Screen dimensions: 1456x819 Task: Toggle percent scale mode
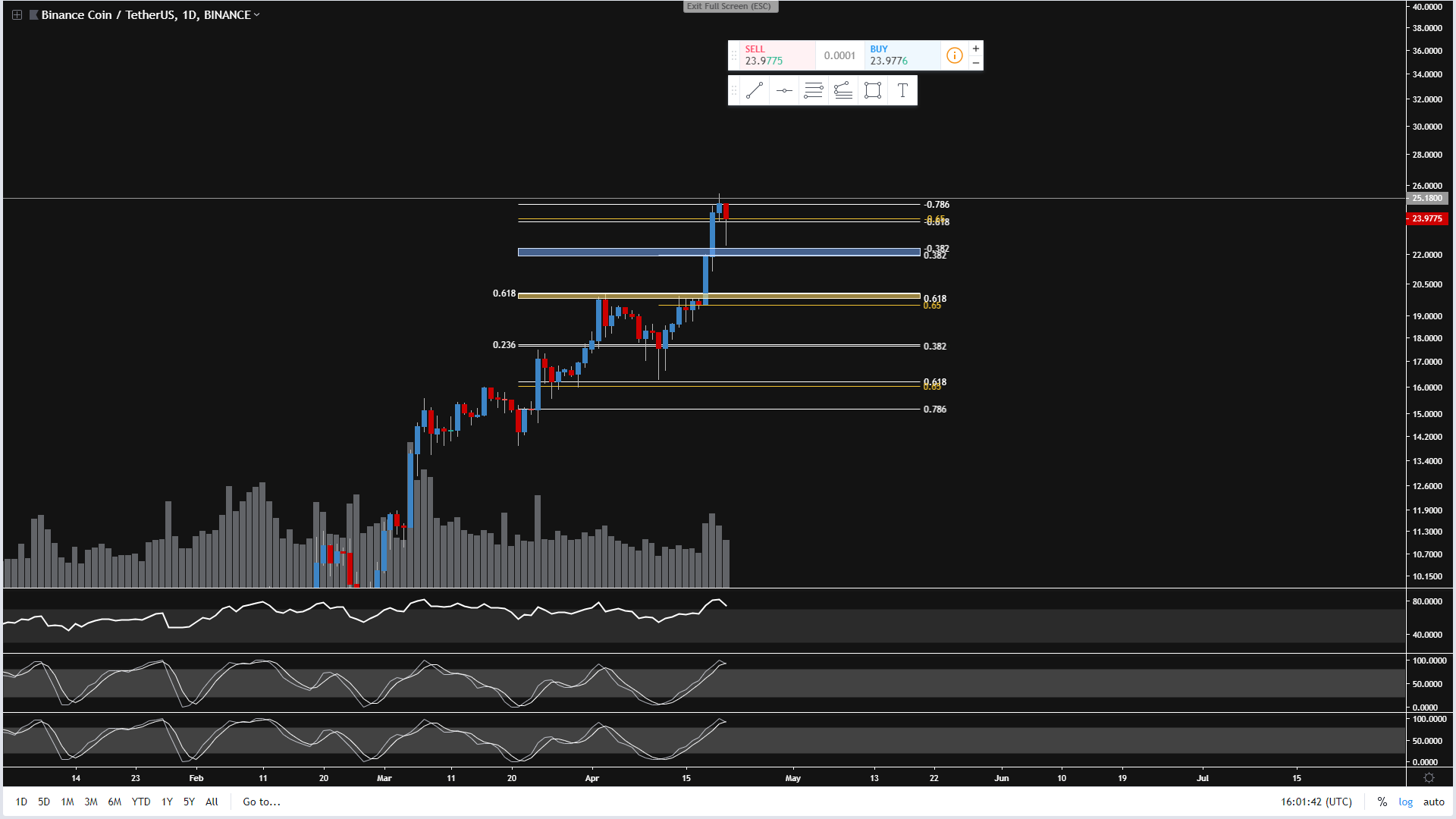(1382, 802)
